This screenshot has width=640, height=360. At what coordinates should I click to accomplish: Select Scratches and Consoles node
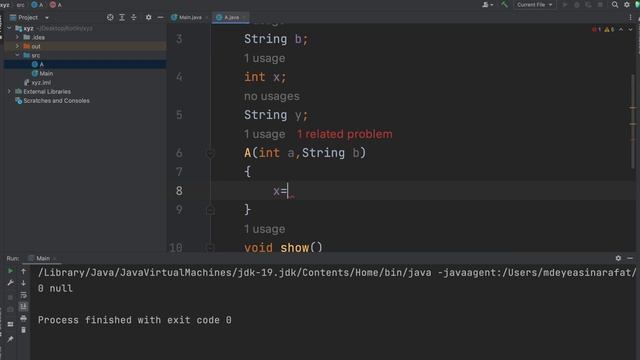coord(85,100)
